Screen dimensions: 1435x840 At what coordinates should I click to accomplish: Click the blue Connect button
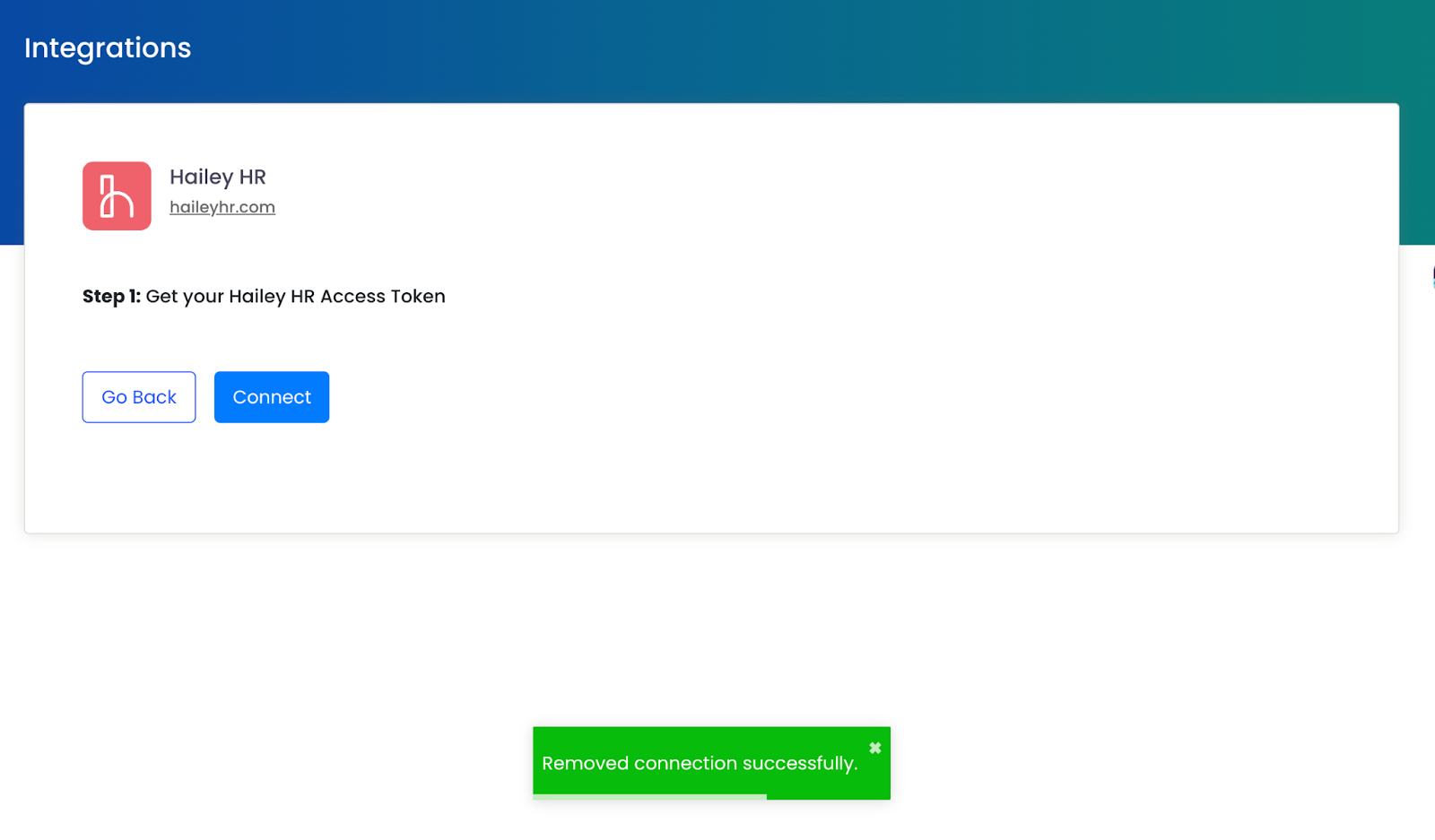[272, 397]
